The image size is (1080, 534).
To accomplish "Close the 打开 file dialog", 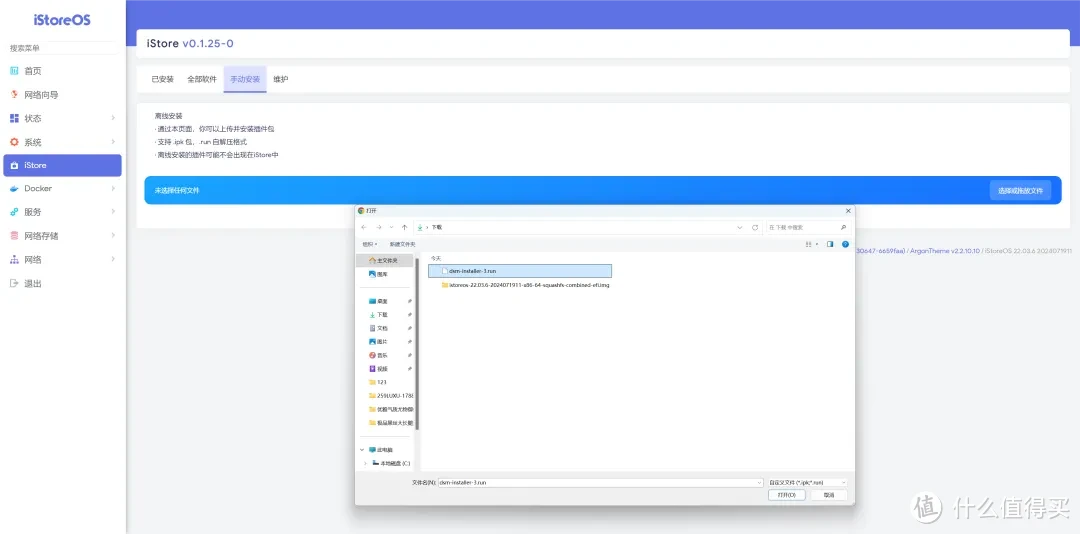I will click(848, 211).
